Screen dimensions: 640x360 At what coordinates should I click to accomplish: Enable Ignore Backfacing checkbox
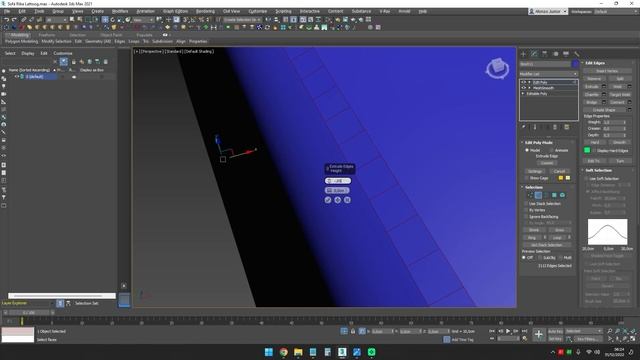coord(526,217)
